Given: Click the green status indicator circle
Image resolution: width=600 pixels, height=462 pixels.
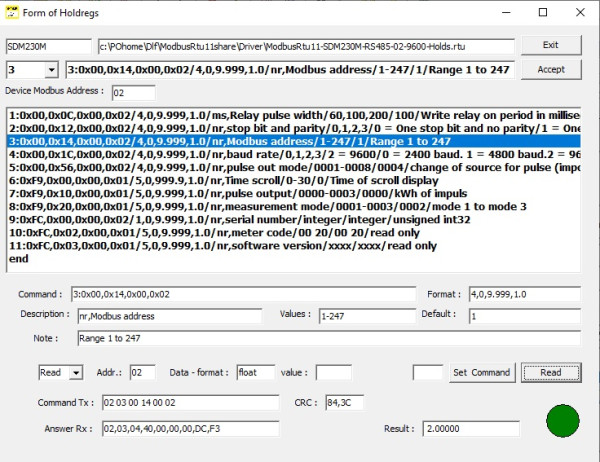Looking at the screenshot, I should tap(562, 421).
